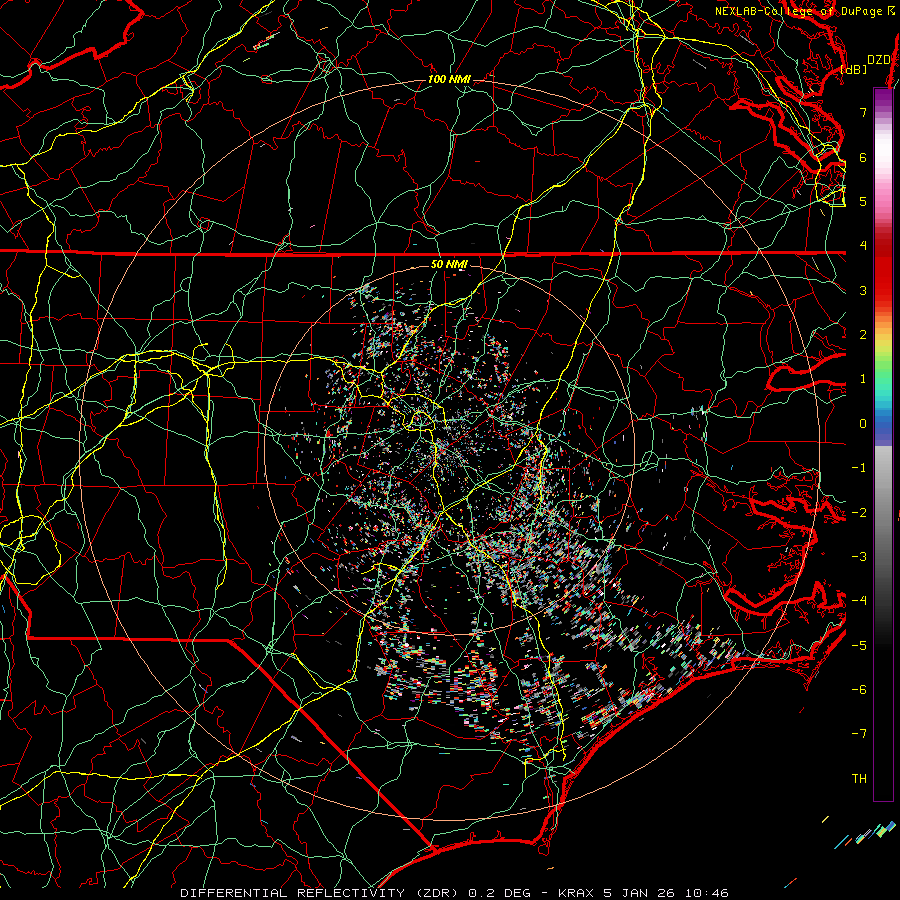900x900 pixels.
Task: Click the TH threshold scale label
Action: click(859, 779)
